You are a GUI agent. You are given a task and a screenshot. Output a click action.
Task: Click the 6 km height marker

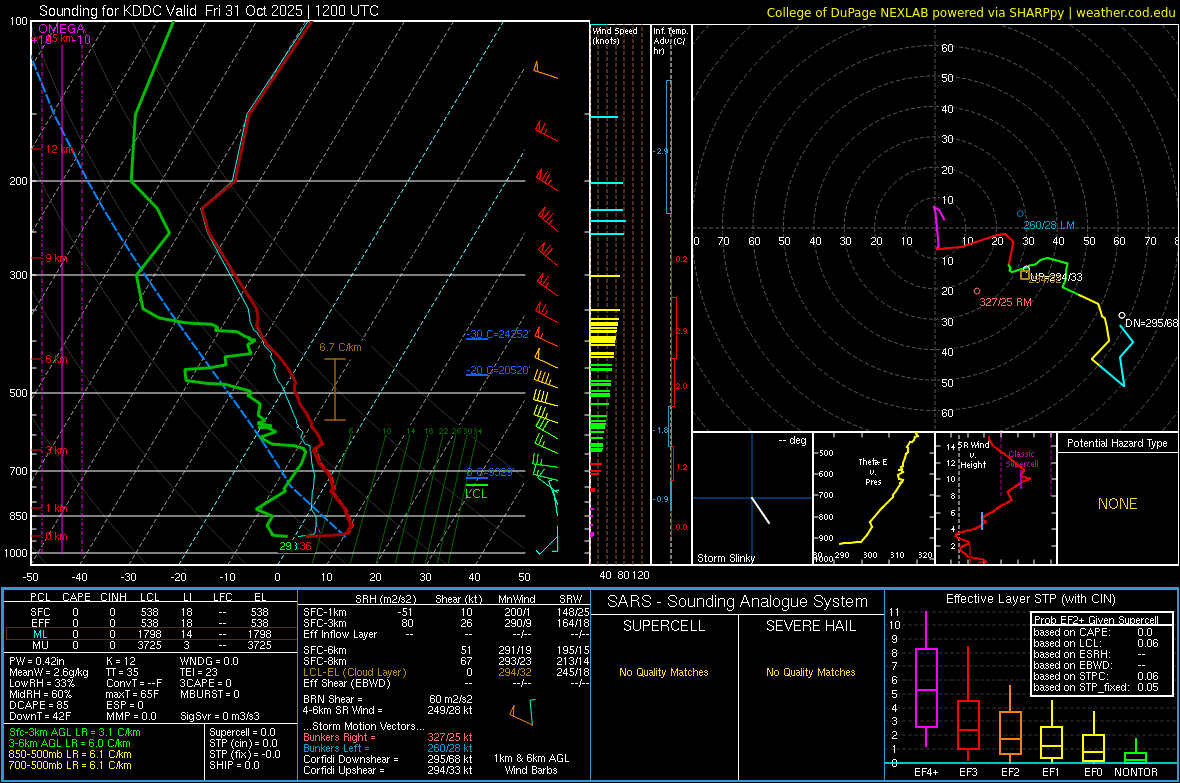click(x=56, y=359)
